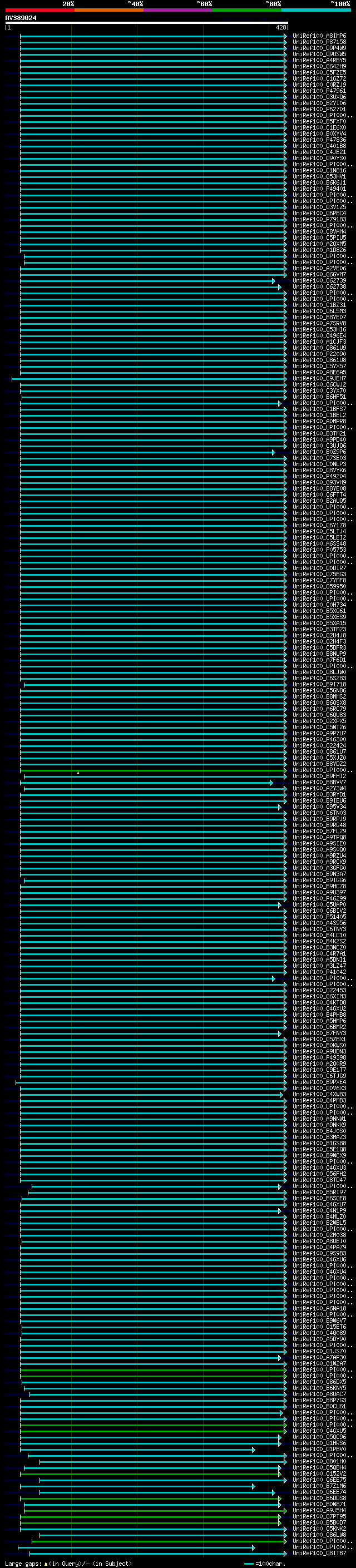The width and height of the screenshot is (356, 1568).
Task: Click hit label UniRef100_P47961
Action: (319, 91)
